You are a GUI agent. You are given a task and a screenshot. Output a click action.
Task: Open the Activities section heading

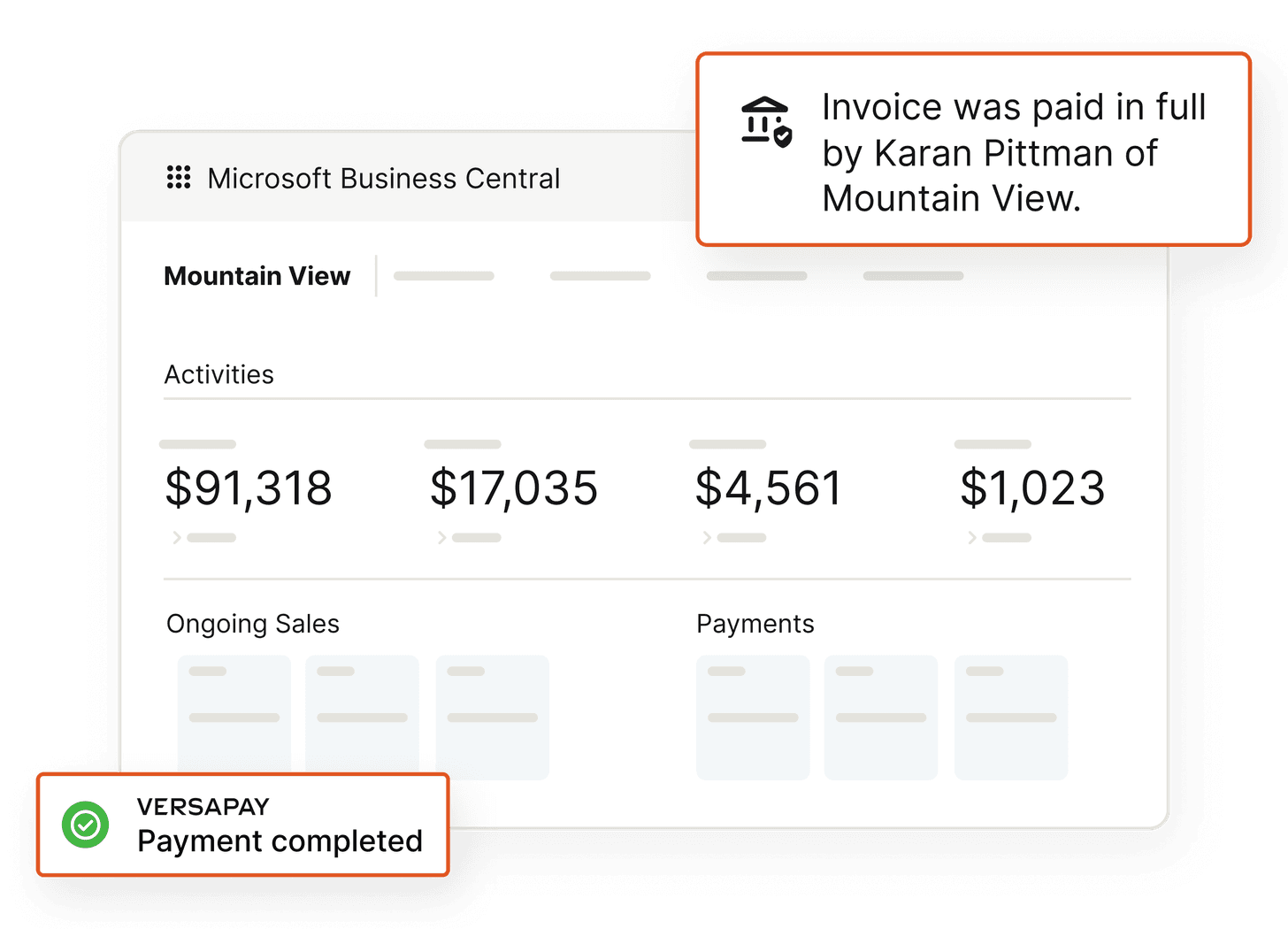(x=219, y=374)
